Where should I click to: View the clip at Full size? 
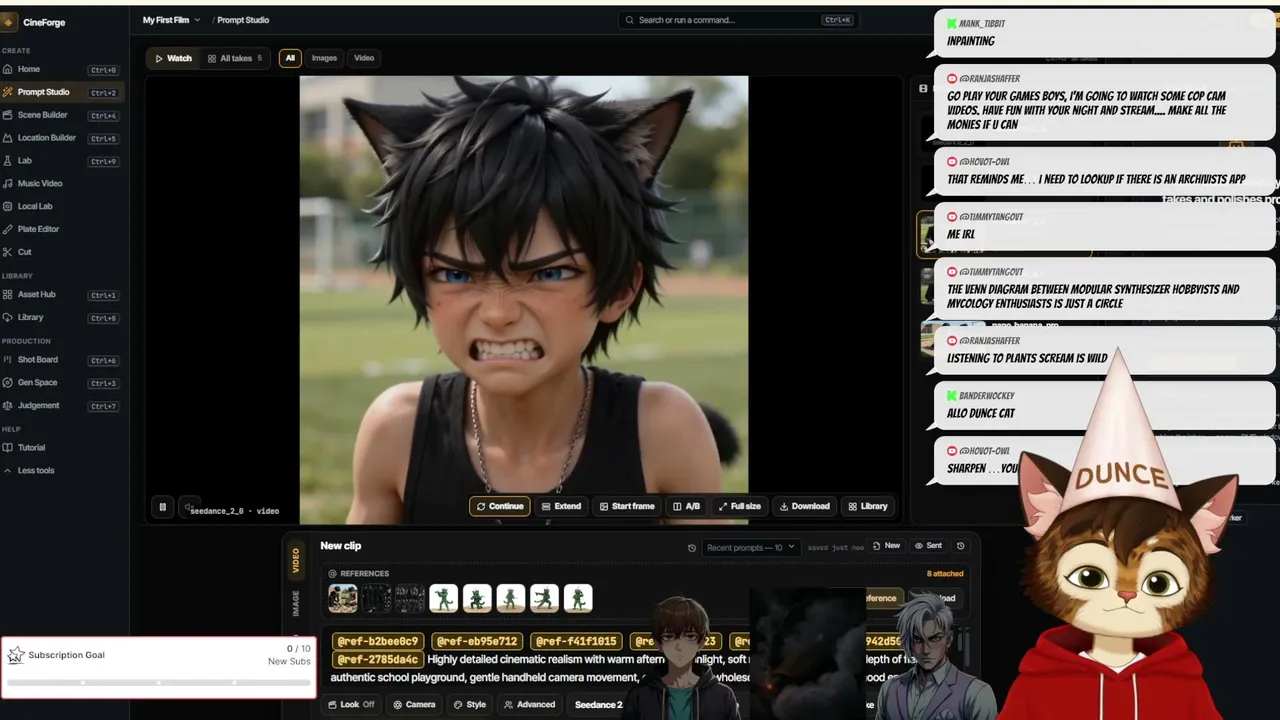click(x=739, y=506)
